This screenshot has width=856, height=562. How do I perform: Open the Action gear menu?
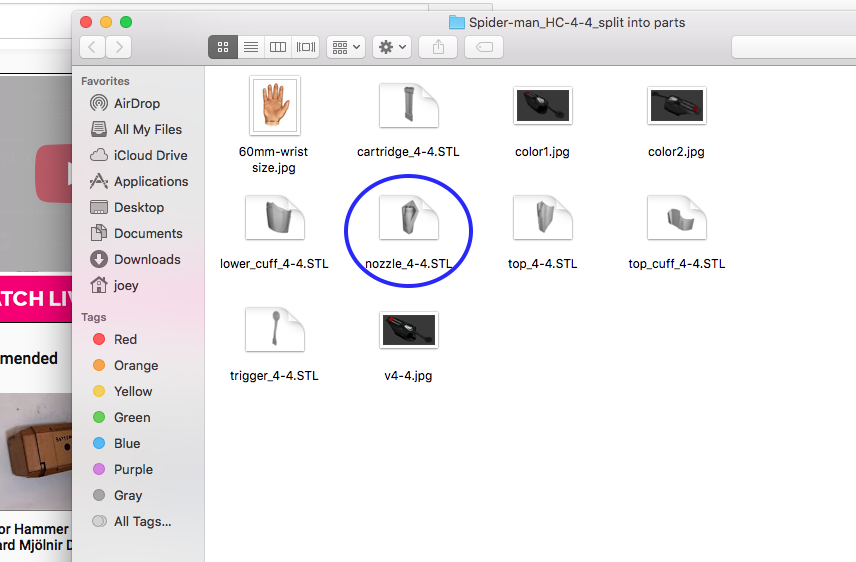coord(392,47)
